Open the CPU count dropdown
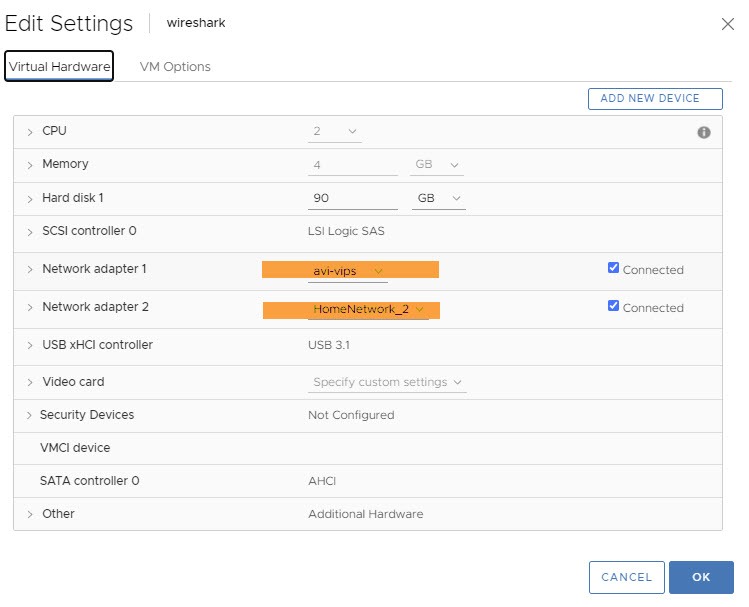The image size is (749, 607). coord(334,131)
